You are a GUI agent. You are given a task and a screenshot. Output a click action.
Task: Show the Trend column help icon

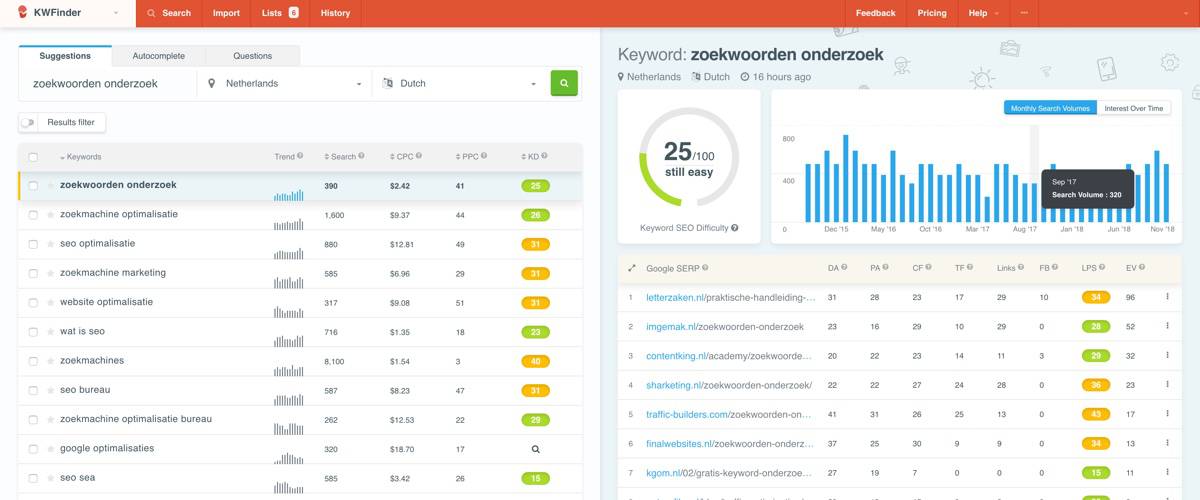point(302,157)
